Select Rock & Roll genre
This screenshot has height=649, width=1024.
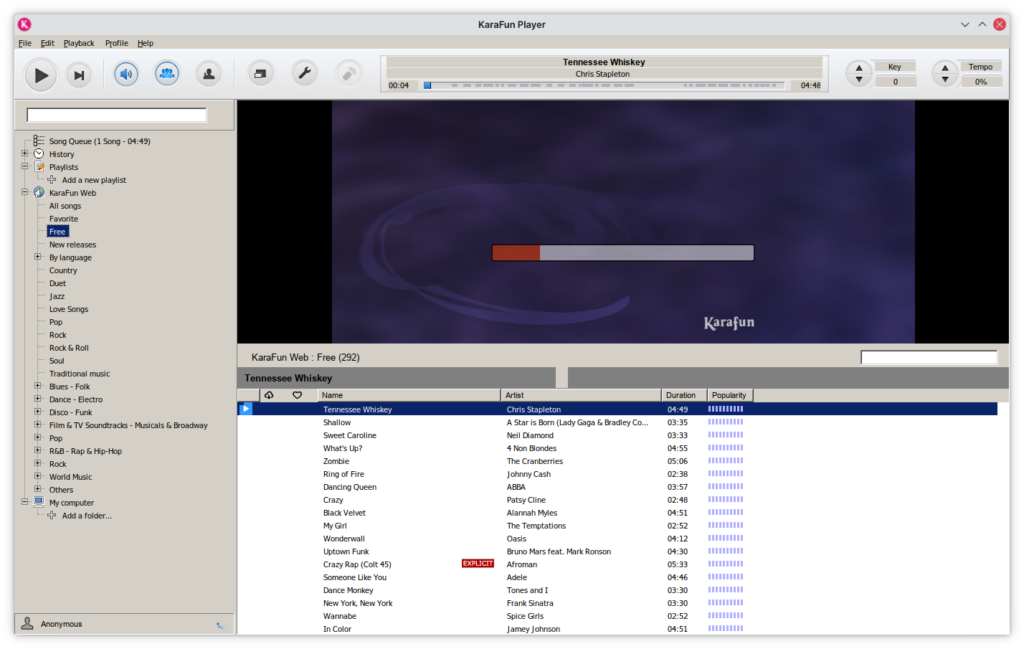tap(69, 348)
